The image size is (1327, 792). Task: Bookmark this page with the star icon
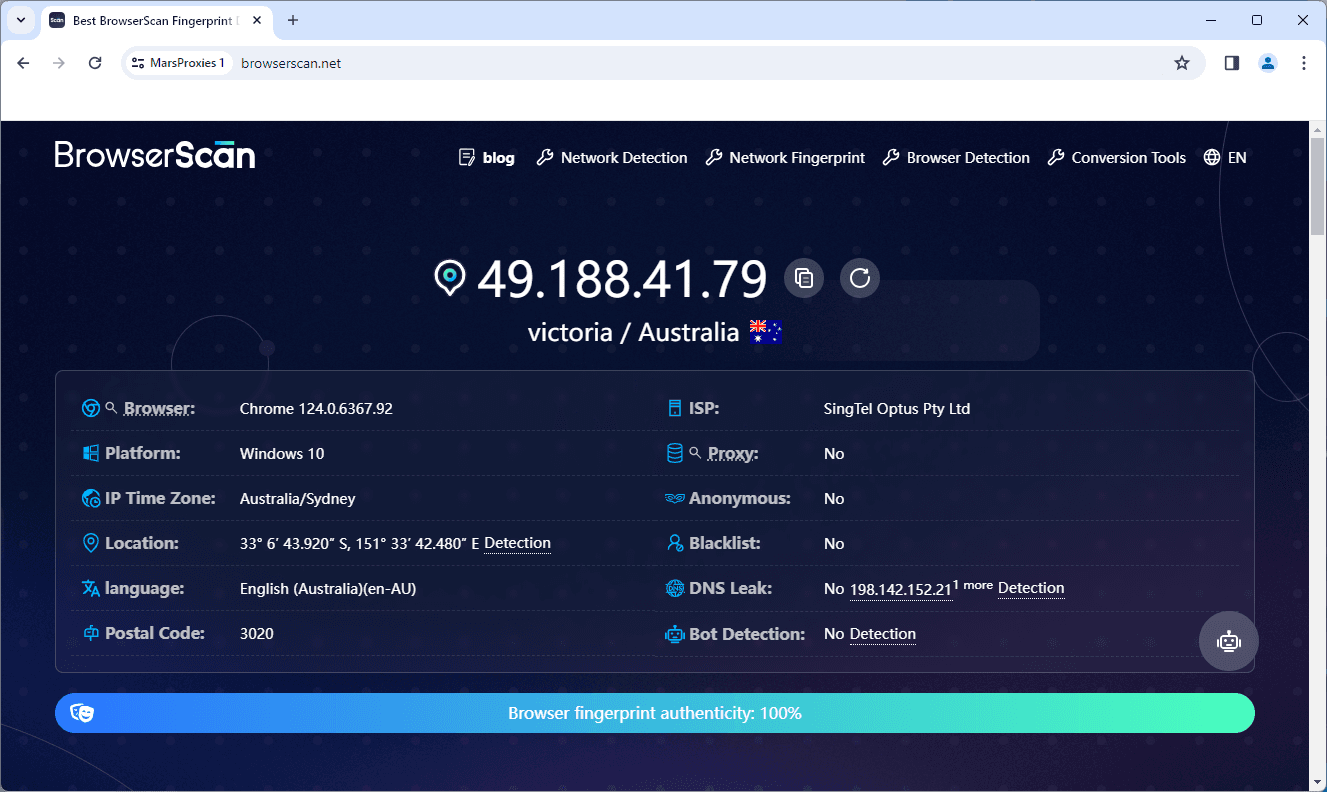pyautogui.click(x=1182, y=63)
